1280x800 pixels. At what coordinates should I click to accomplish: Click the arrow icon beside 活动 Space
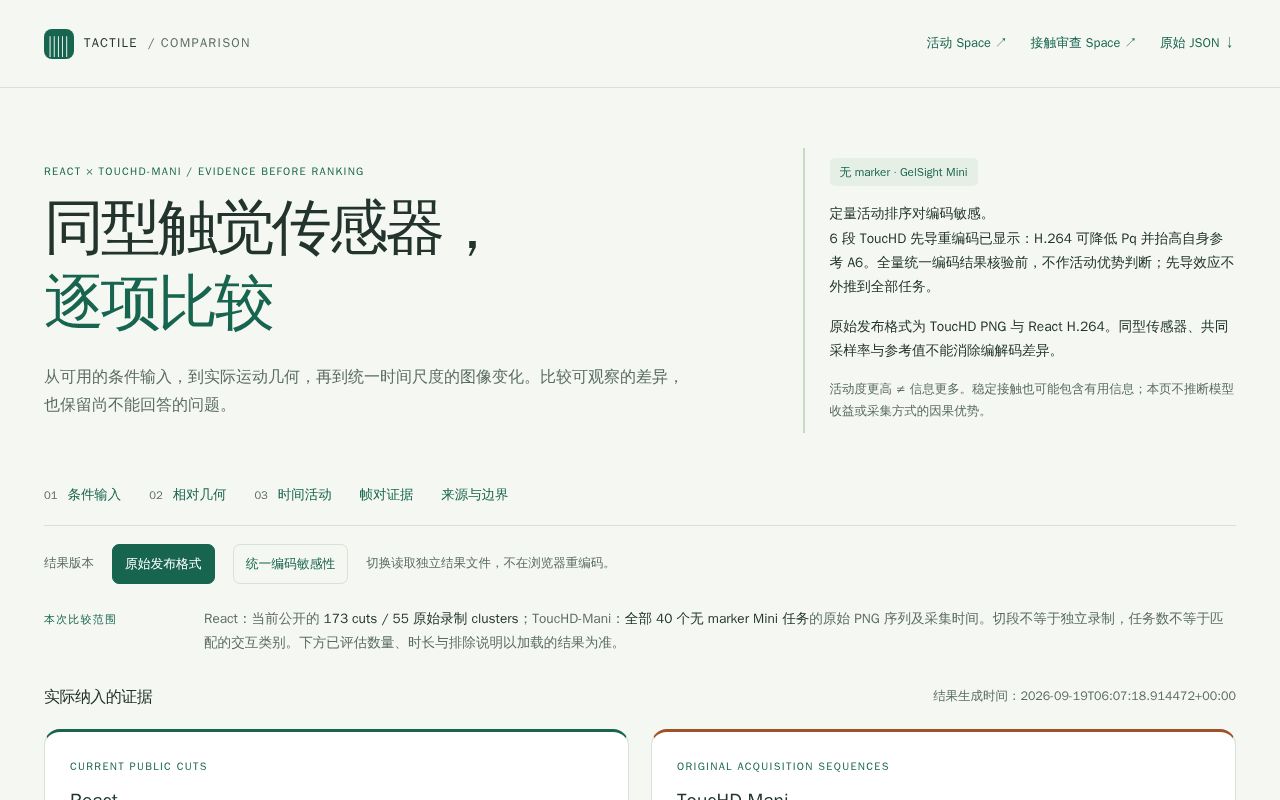point(1001,42)
